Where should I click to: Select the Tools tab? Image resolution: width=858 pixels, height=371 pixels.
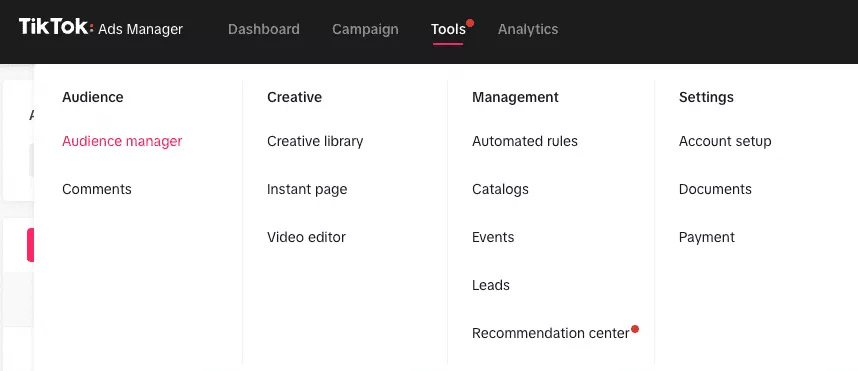[x=448, y=29]
